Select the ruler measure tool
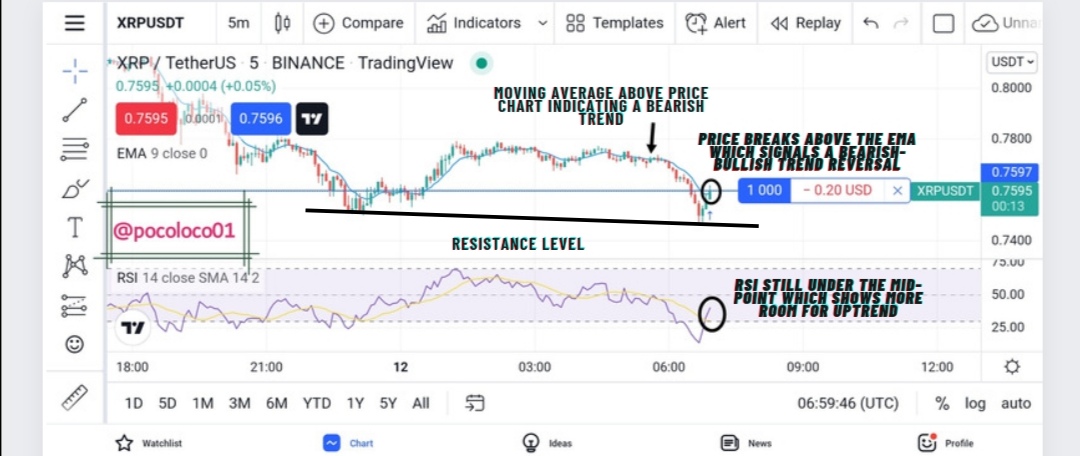 pos(74,397)
